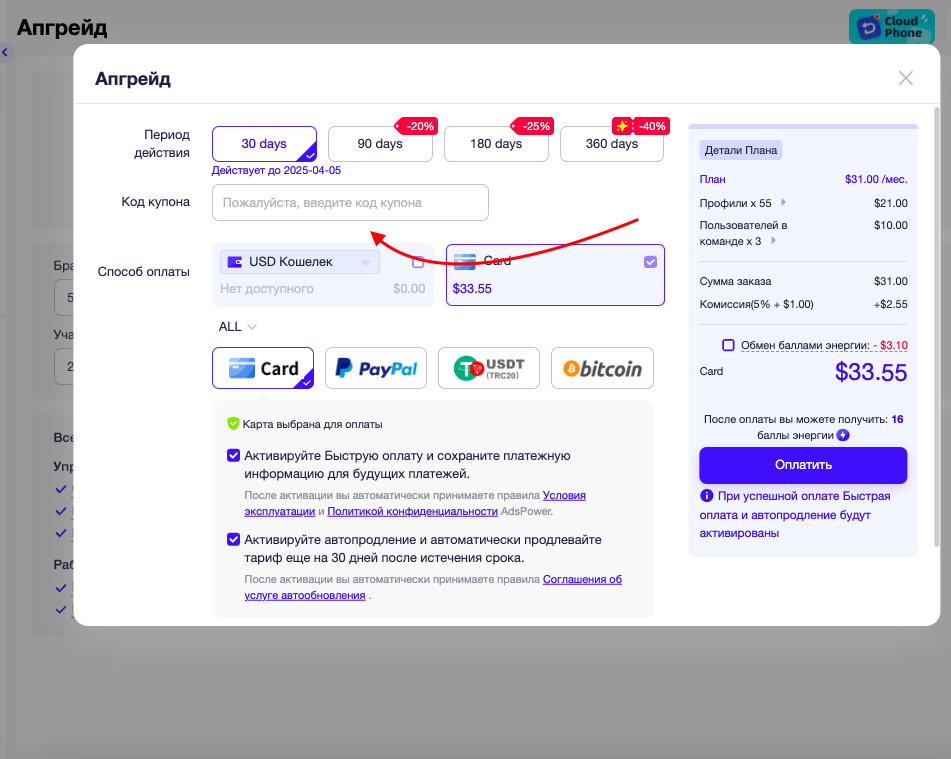
Task: Click the $33.55 total amount
Action: (x=871, y=372)
